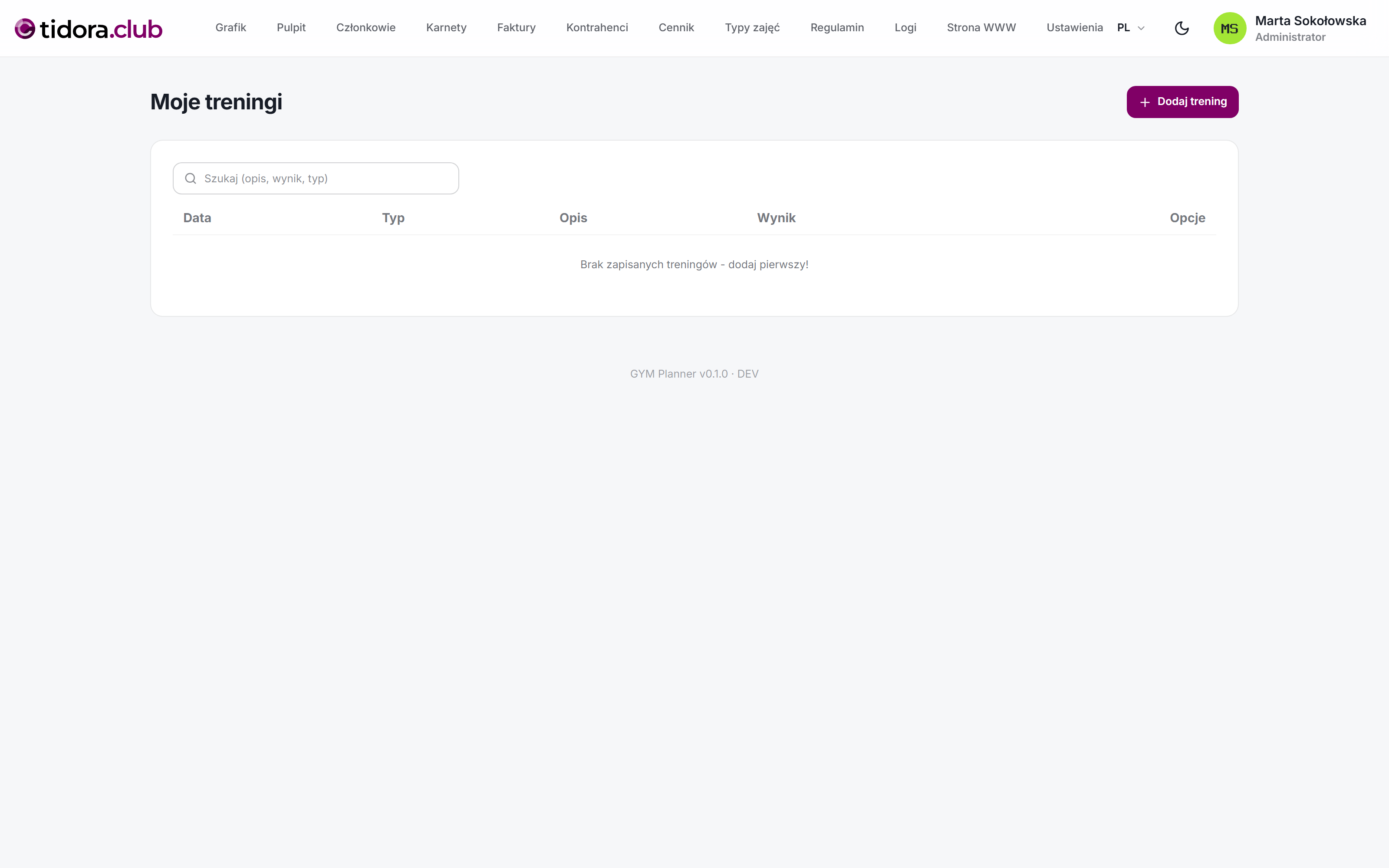Open Członkowie section

click(x=365, y=27)
